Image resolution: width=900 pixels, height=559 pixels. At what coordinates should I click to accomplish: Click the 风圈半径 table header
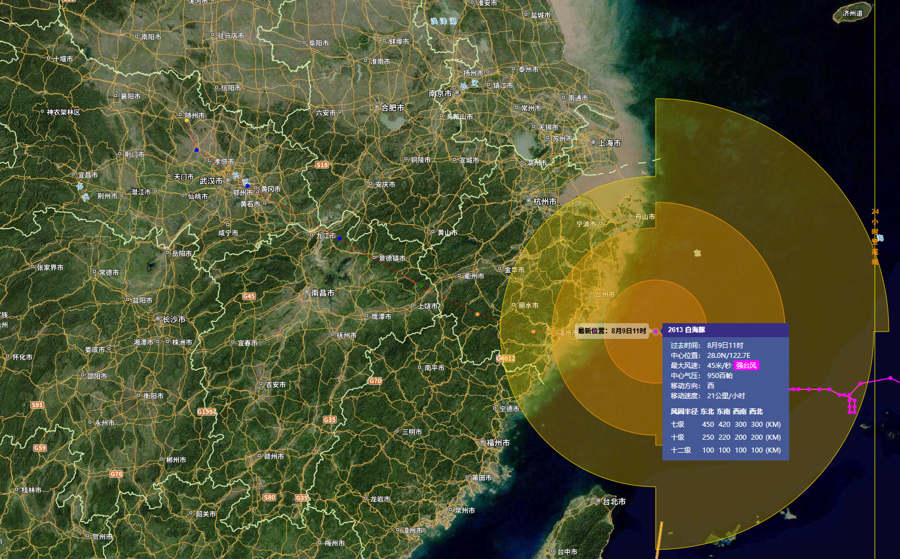pos(717,411)
